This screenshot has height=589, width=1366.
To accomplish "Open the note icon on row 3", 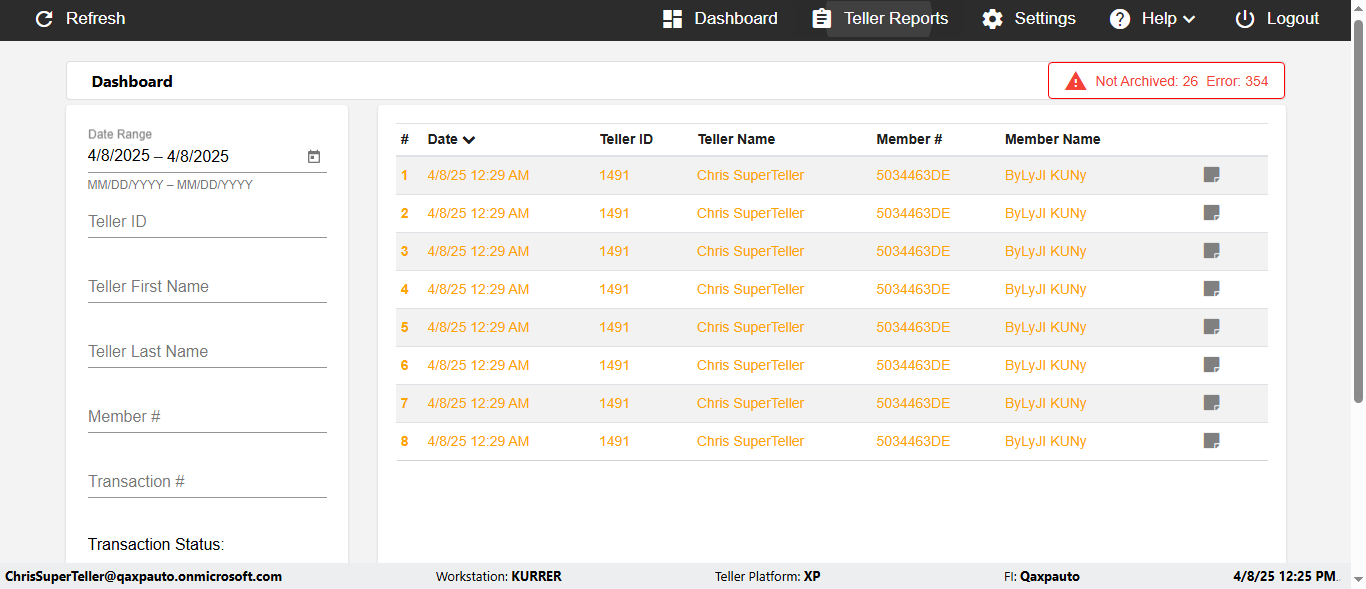I will tap(1211, 251).
